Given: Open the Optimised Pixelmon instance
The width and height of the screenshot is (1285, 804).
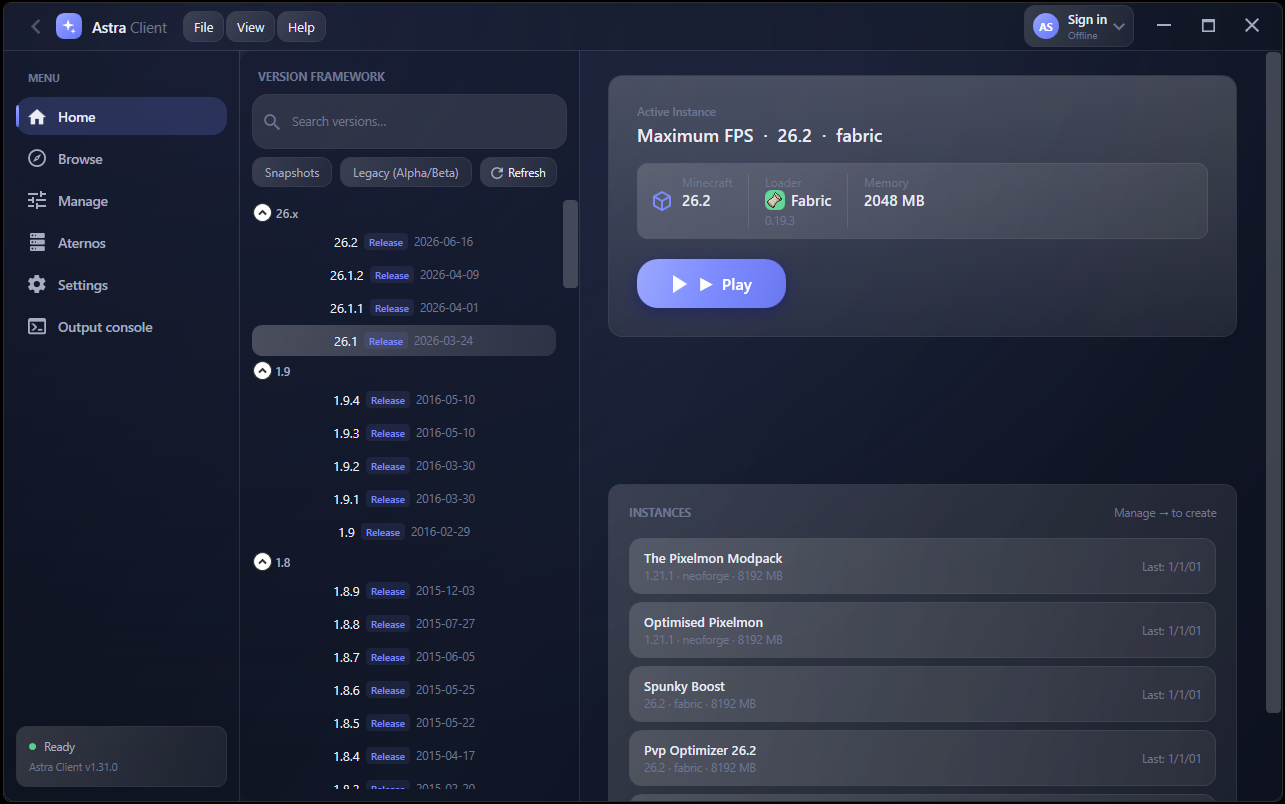Looking at the screenshot, I should (922, 630).
